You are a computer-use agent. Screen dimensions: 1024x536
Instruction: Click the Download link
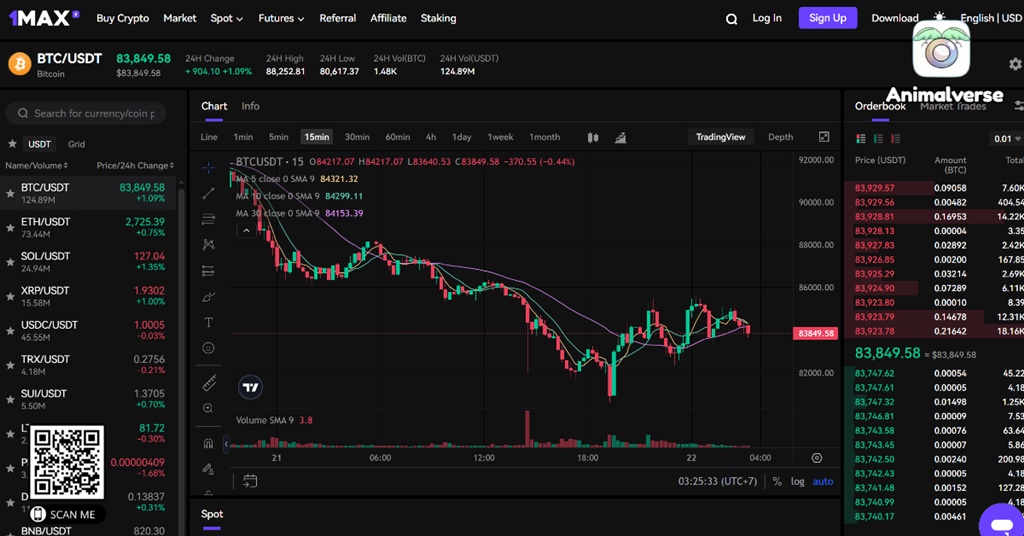pos(895,18)
